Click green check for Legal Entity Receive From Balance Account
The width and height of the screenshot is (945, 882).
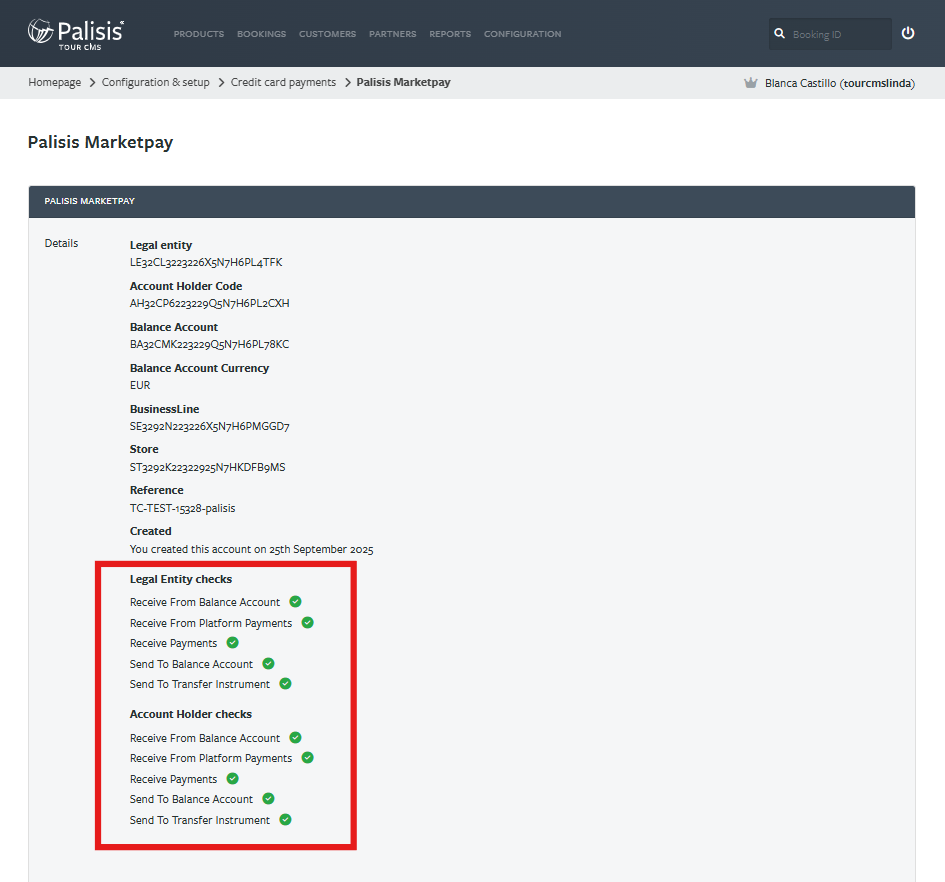pyautogui.click(x=295, y=602)
